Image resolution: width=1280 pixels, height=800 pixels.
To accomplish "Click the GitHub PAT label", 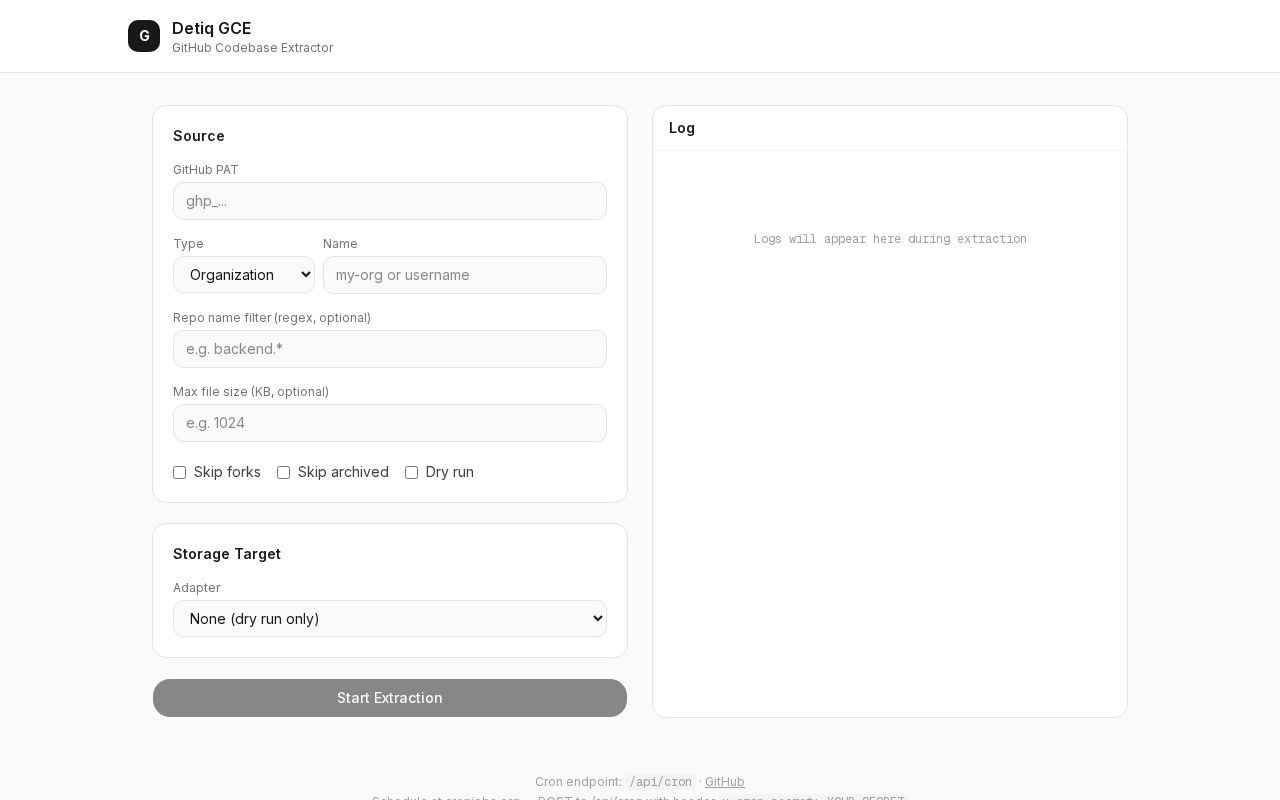I will 206,170.
